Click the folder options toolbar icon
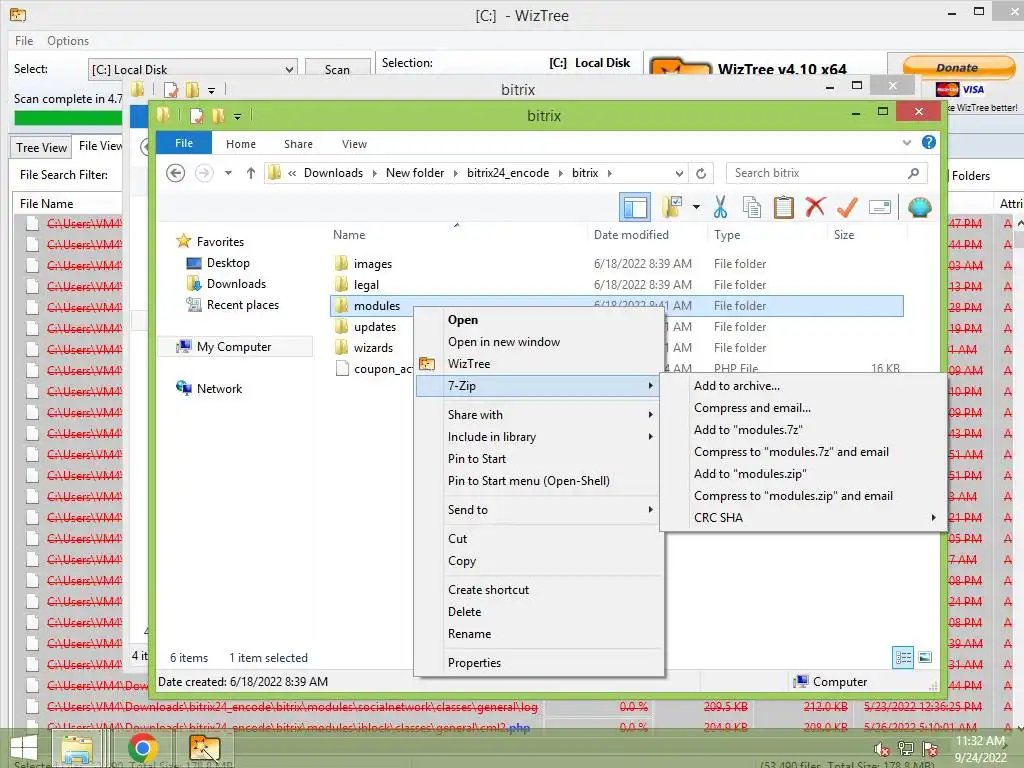Image resolution: width=1024 pixels, height=768 pixels. 672,208
